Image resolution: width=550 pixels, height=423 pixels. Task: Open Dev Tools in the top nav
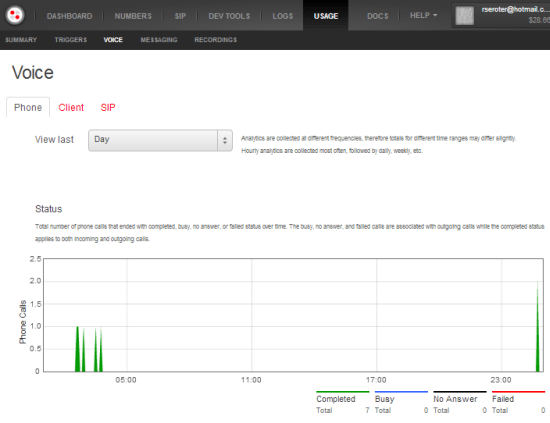[x=229, y=16]
